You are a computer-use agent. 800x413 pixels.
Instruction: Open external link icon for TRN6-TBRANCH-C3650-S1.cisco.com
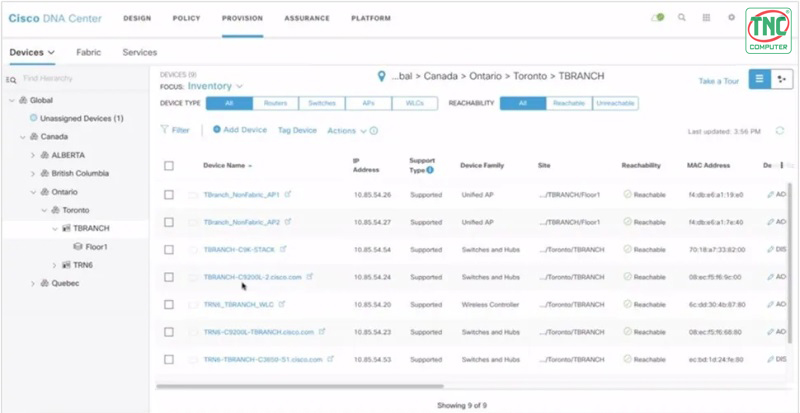click(x=331, y=359)
